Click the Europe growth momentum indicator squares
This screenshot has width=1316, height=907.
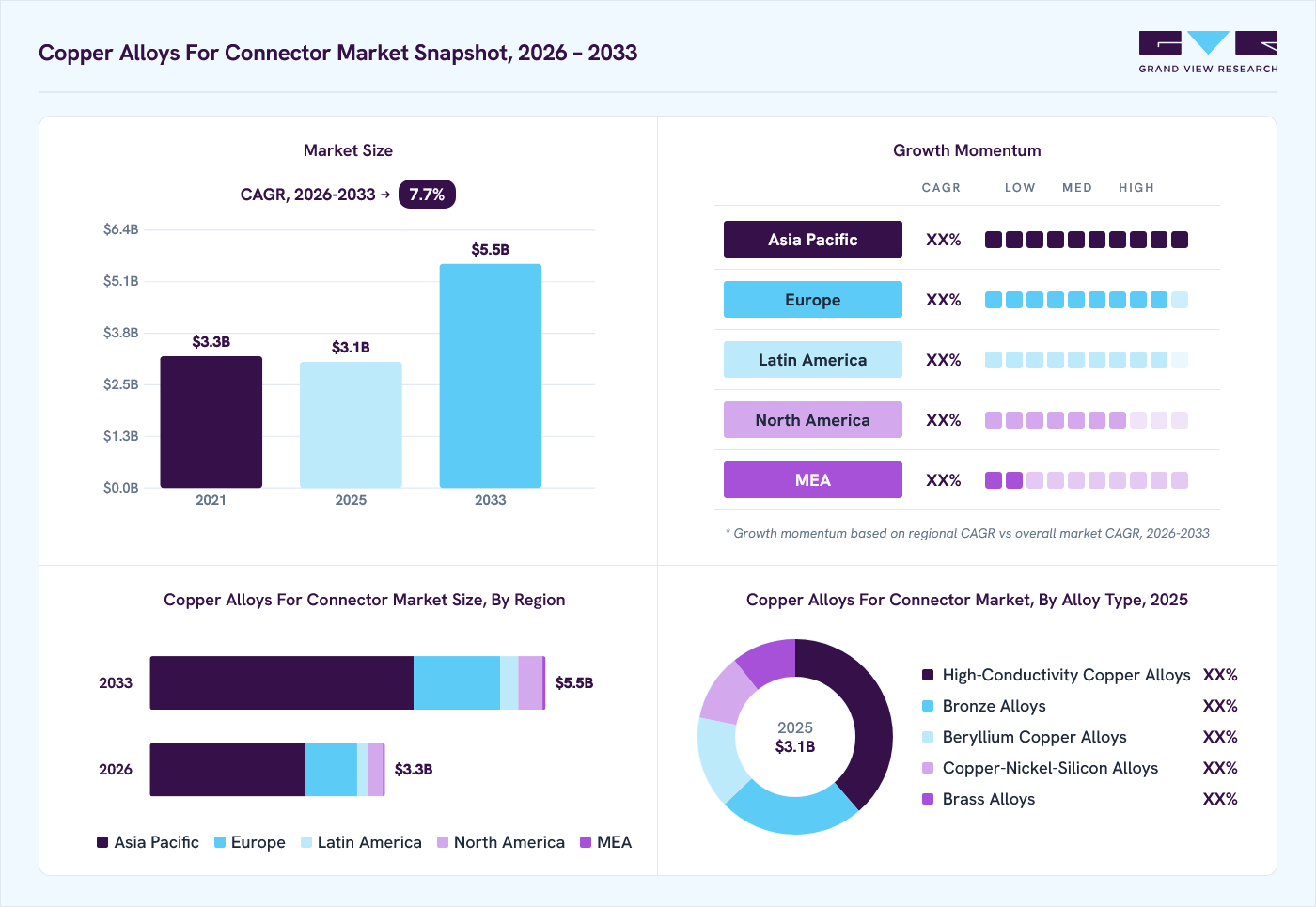point(1087,300)
